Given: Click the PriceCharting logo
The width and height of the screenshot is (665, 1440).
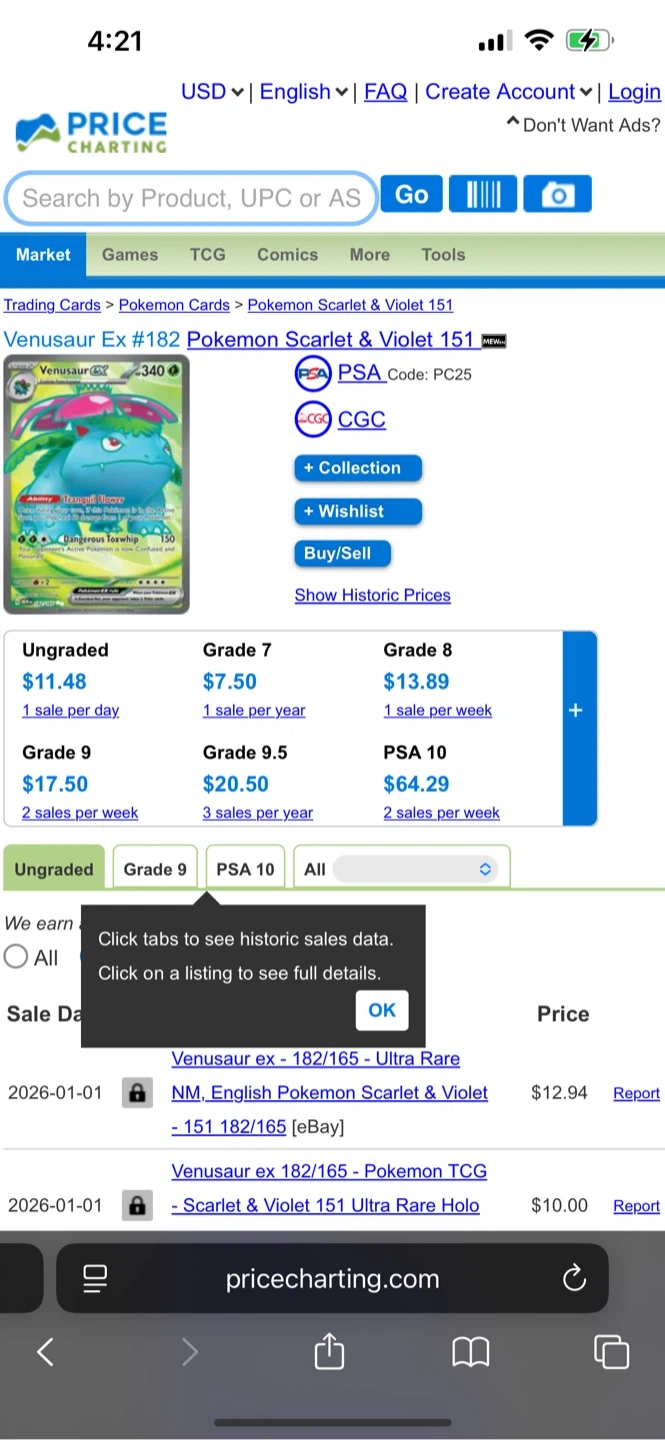Looking at the screenshot, I should pos(91,133).
